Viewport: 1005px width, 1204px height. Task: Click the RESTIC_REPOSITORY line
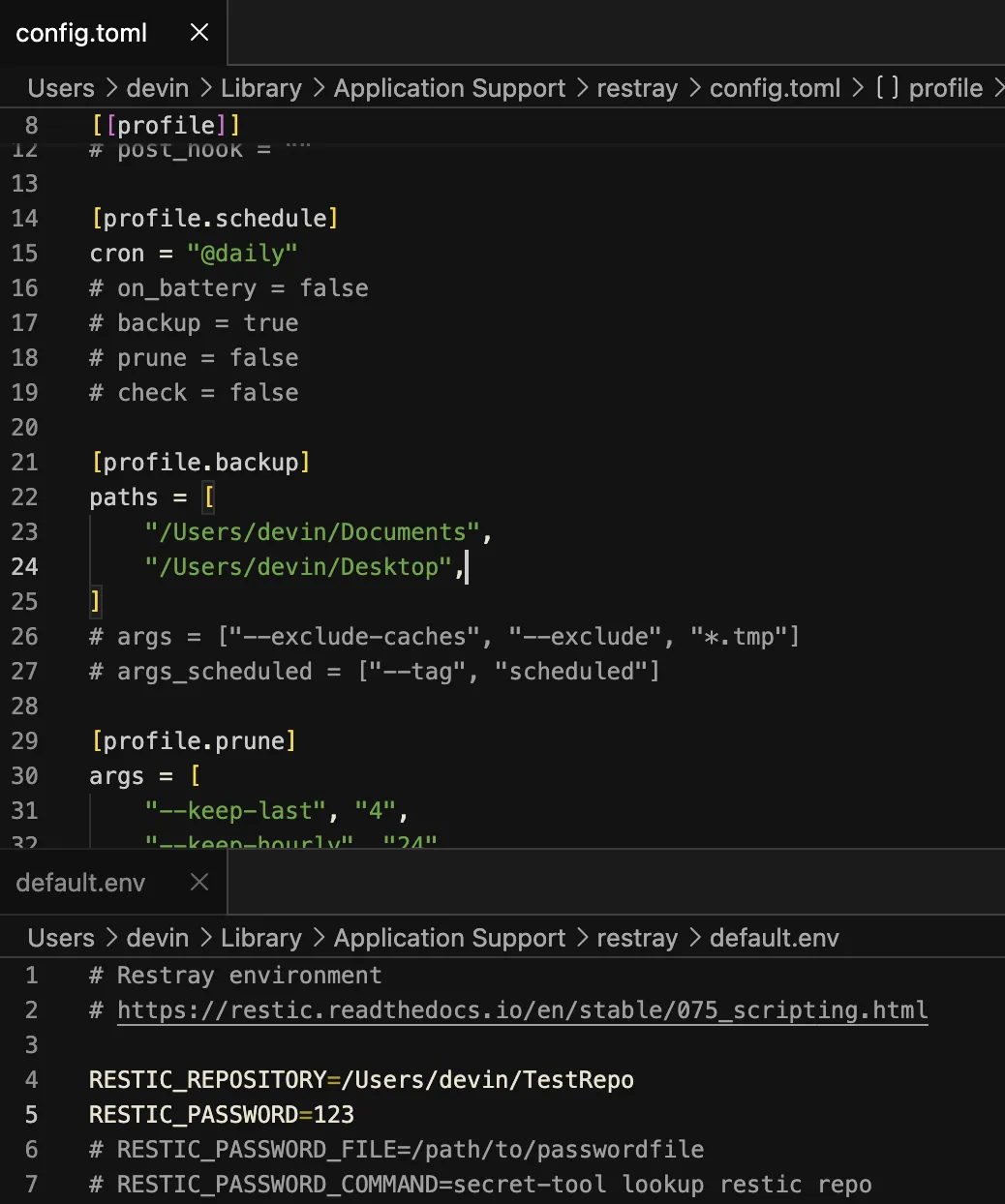coord(361,1080)
